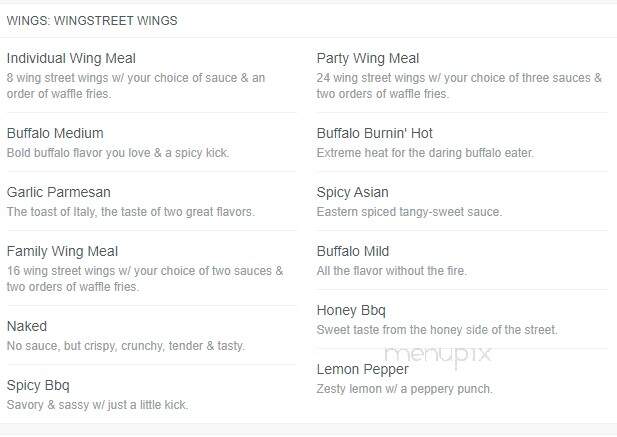617x437 pixels.
Task: Pick the Garlic Parmesan flavor
Action: 59,192
